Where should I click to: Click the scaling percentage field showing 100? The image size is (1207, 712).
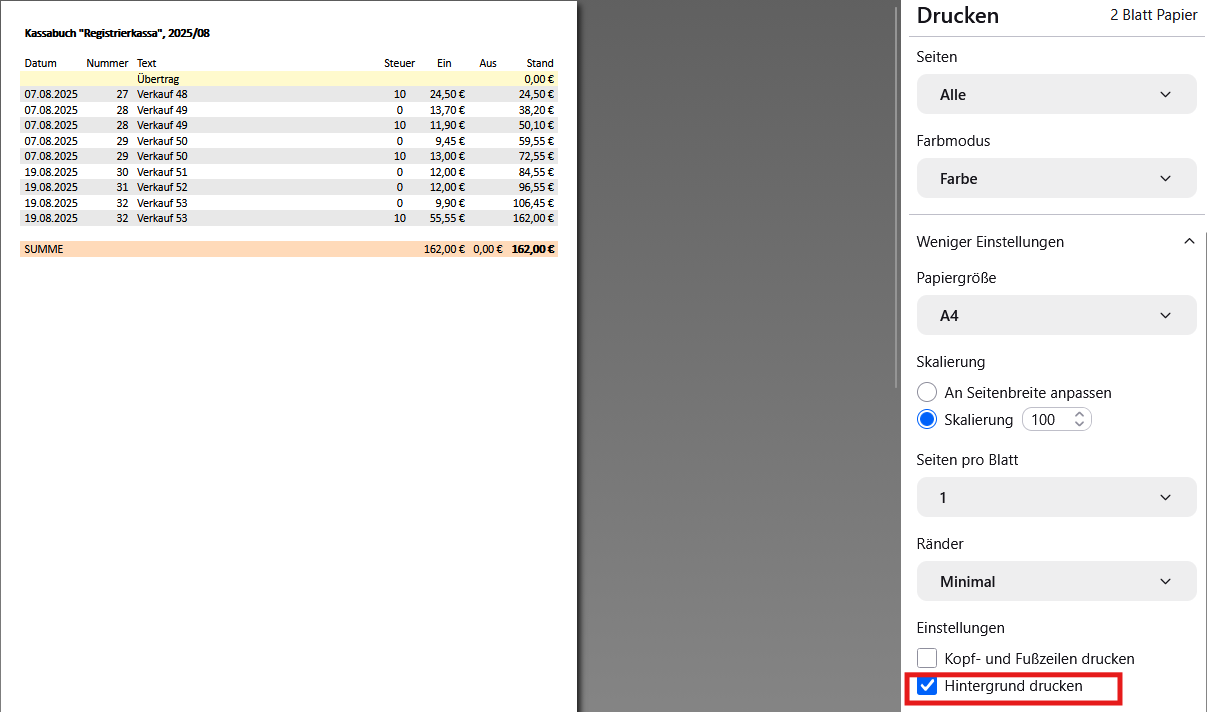(x=1045, y=420)
